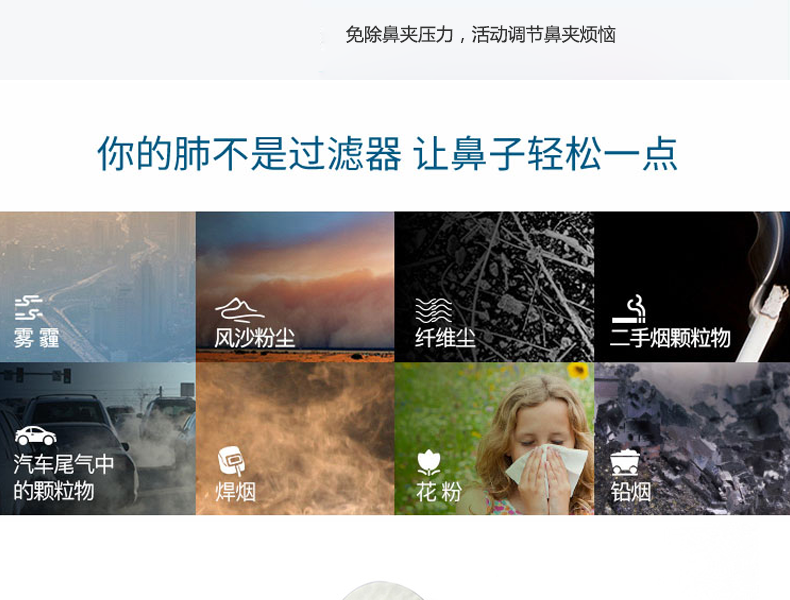
Task: Click the smoking cigarette icon above 二手烟颗粒物
Action: 628,309
